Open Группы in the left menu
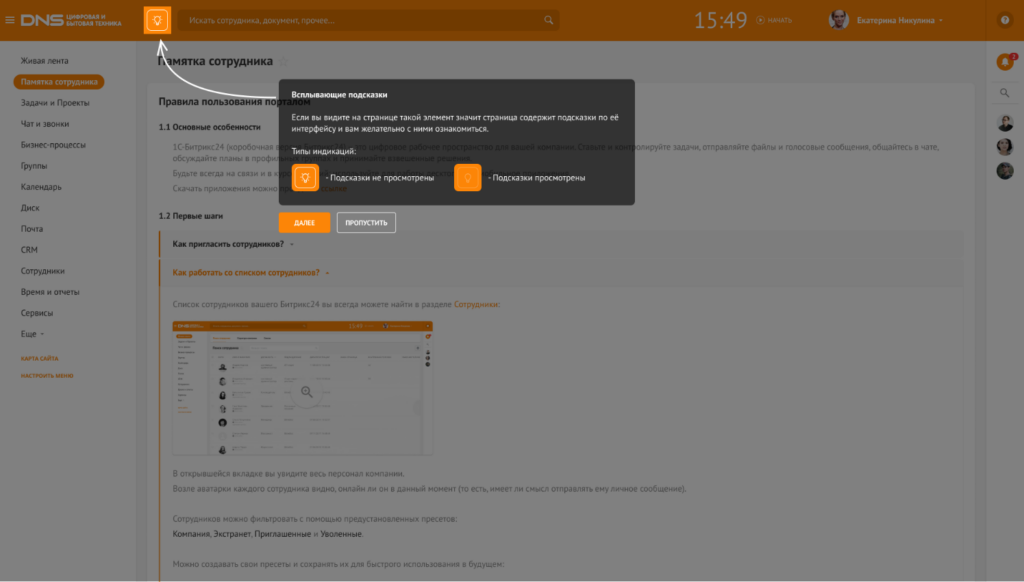This screenshot has width=1024, height=582. click(x=34, y=165)
